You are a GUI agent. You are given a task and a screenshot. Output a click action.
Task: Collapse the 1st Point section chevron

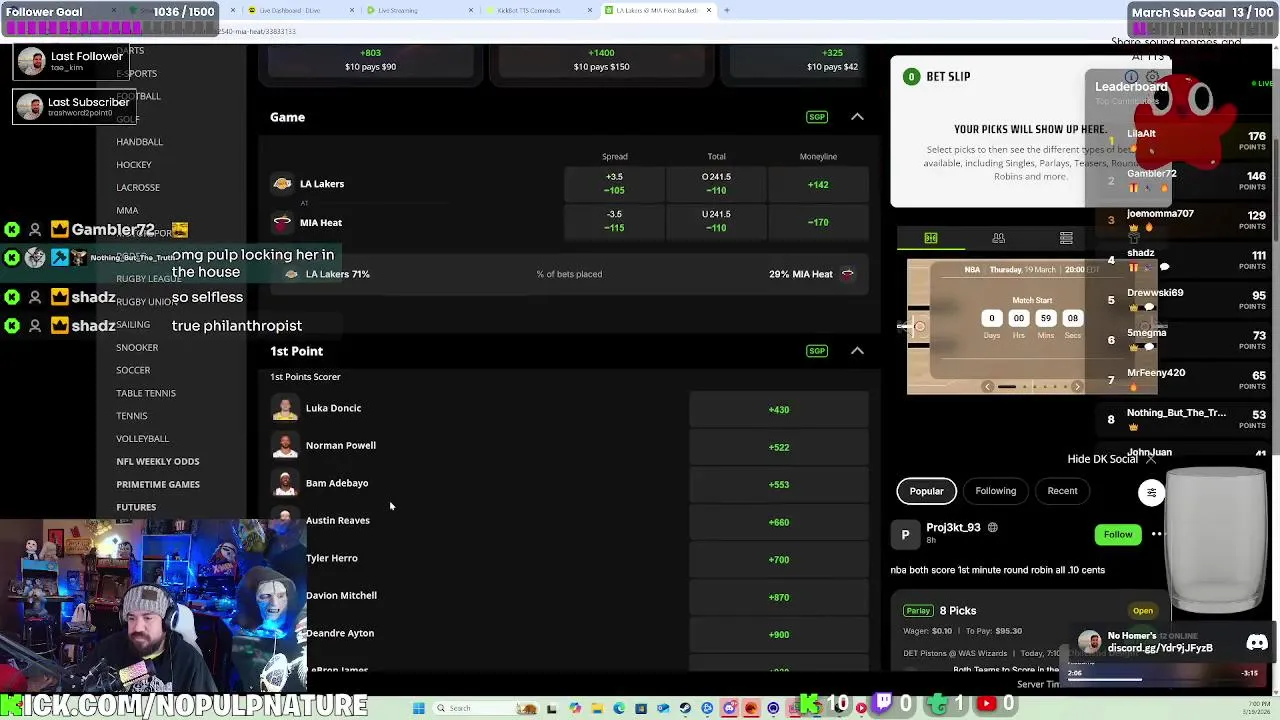(x=857, y=351)
